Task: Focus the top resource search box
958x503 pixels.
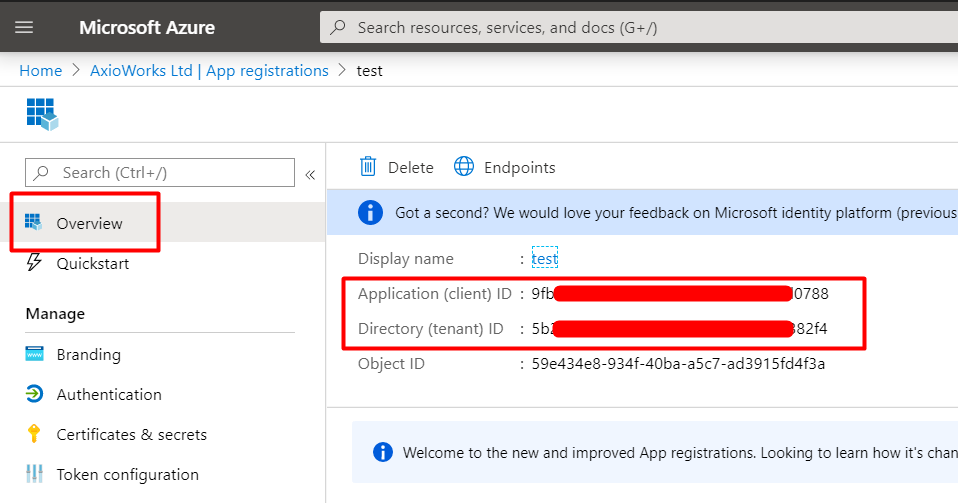Action: pyautogui.click(x=638, y=28)
